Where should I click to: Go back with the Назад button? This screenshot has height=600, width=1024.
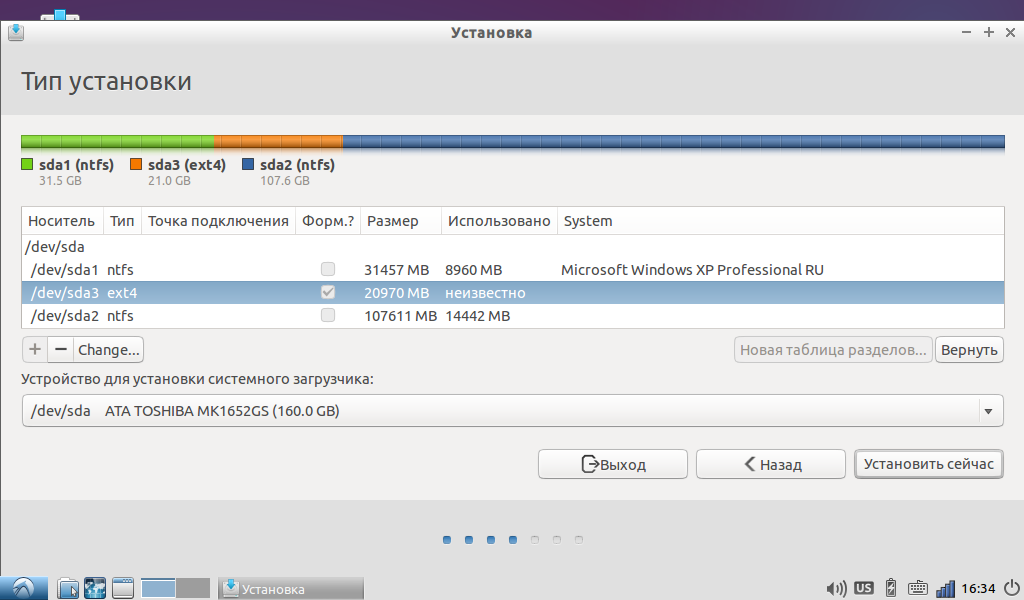click(771, 464)
